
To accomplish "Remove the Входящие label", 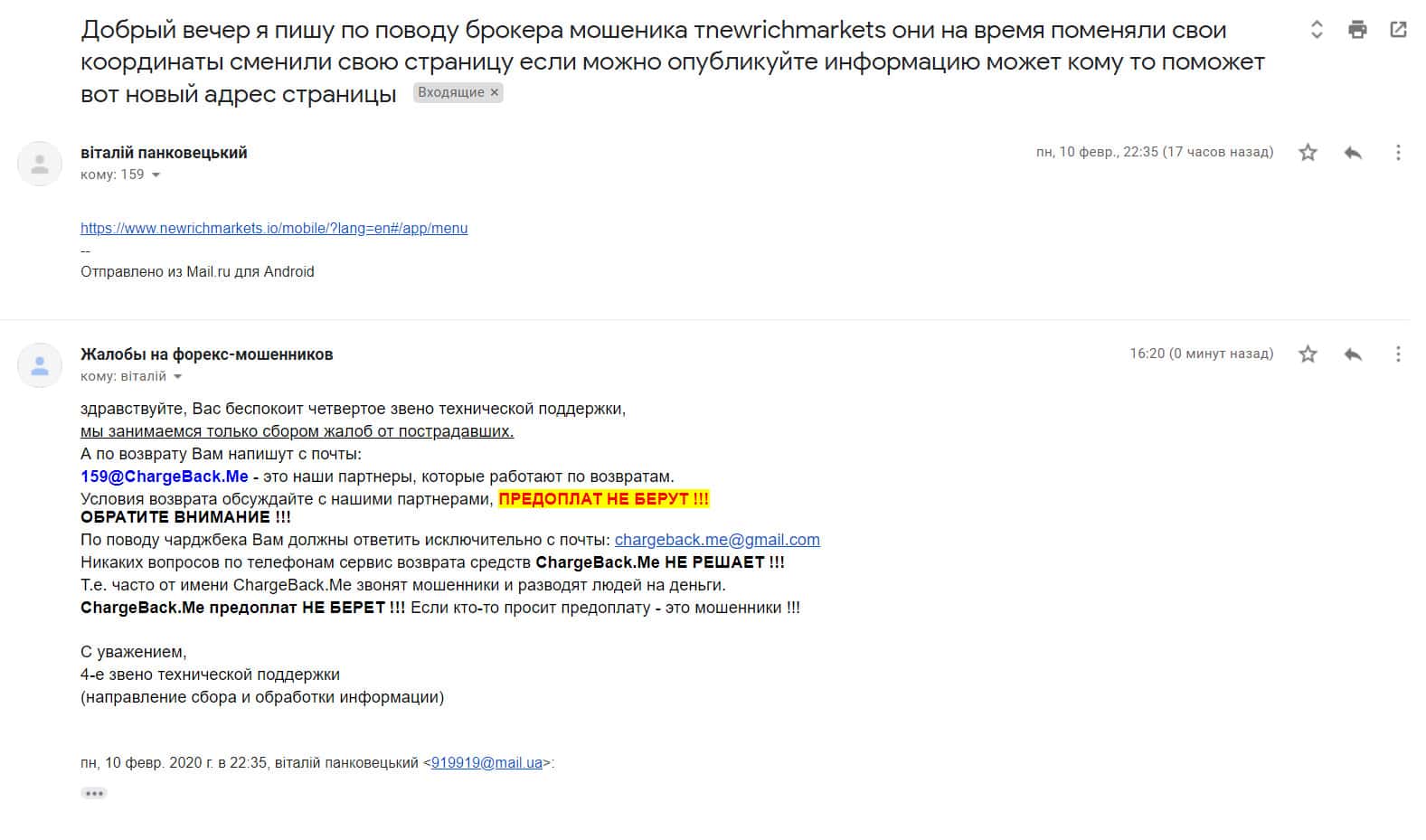I will (495, 92).
